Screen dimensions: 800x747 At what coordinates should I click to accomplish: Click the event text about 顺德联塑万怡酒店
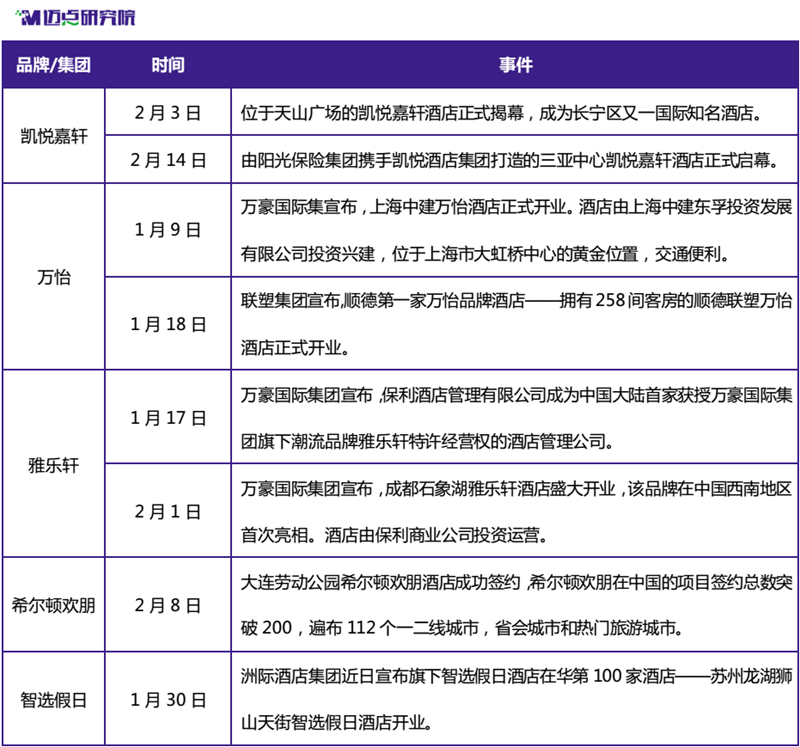coord(516,324)
